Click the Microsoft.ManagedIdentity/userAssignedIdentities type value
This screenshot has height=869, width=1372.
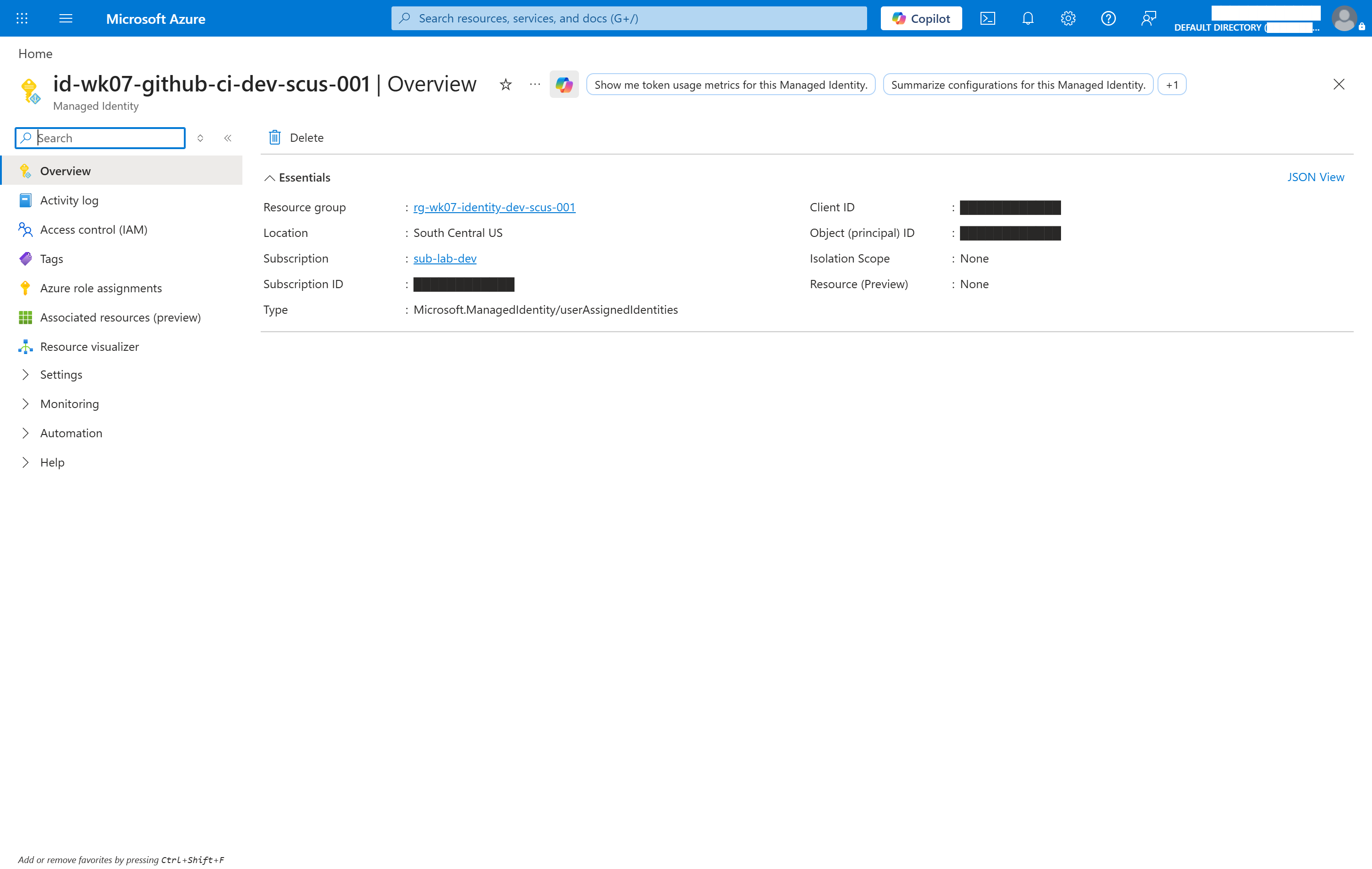pyautogui.click(x=545, y=310)
